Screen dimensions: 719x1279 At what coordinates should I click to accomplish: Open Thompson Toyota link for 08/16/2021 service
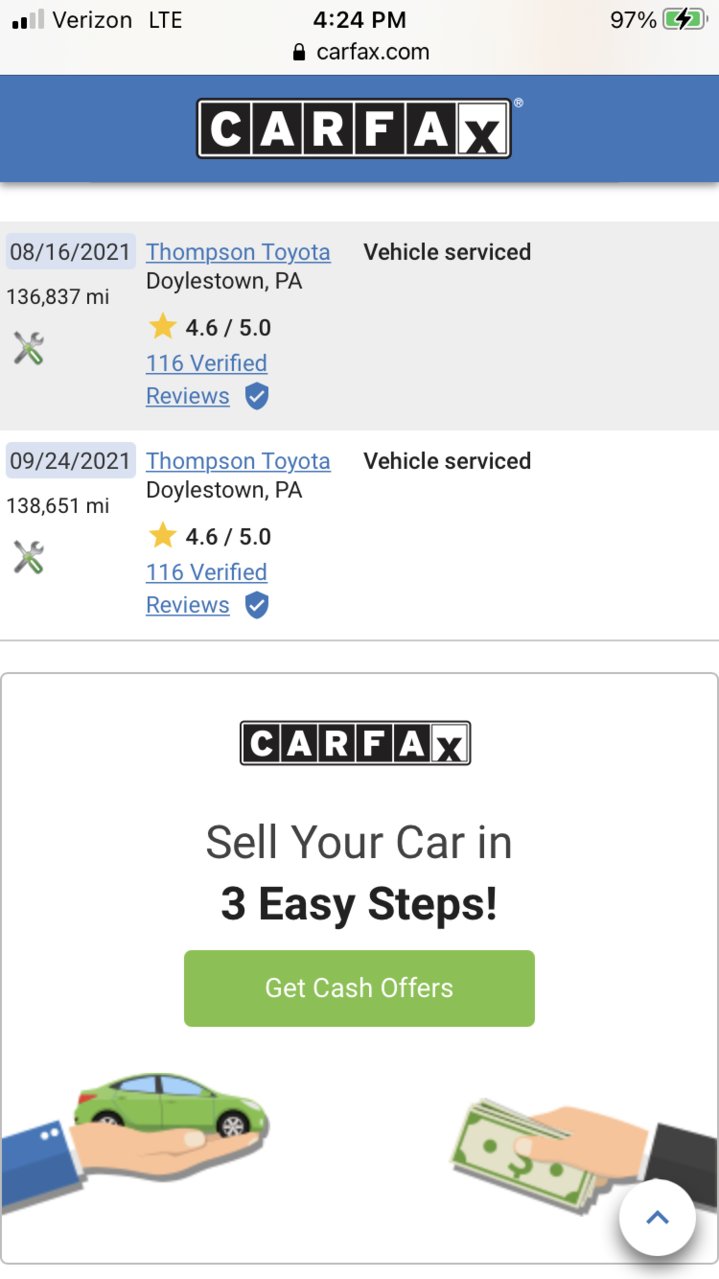coord(238,252)
